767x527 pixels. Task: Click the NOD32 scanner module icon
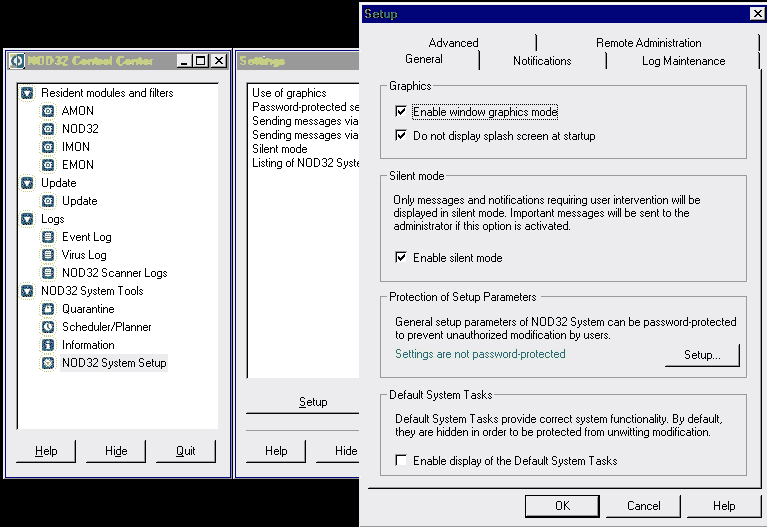(x=48, y=129)
